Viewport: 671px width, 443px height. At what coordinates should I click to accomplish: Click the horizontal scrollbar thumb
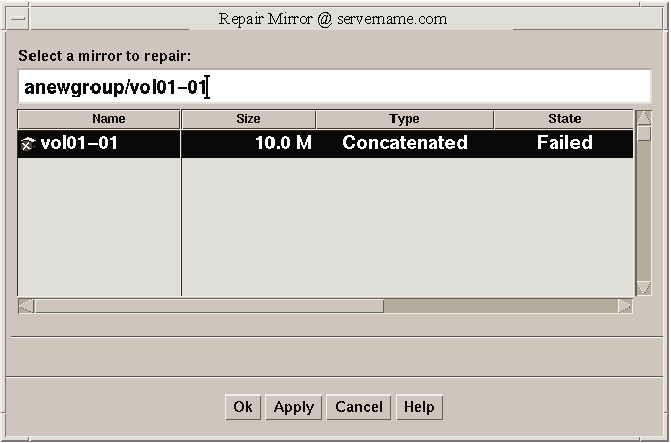pos(209,306)
